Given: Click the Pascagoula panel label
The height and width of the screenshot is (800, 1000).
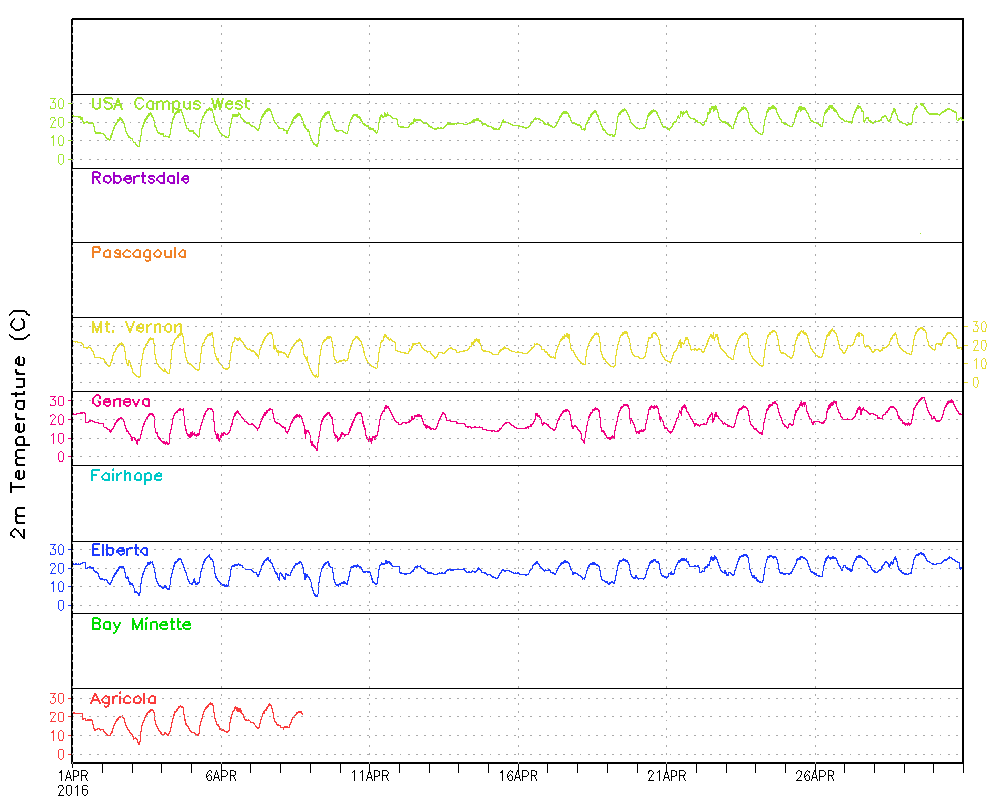Looking at the screenshot, I should 138,253.
